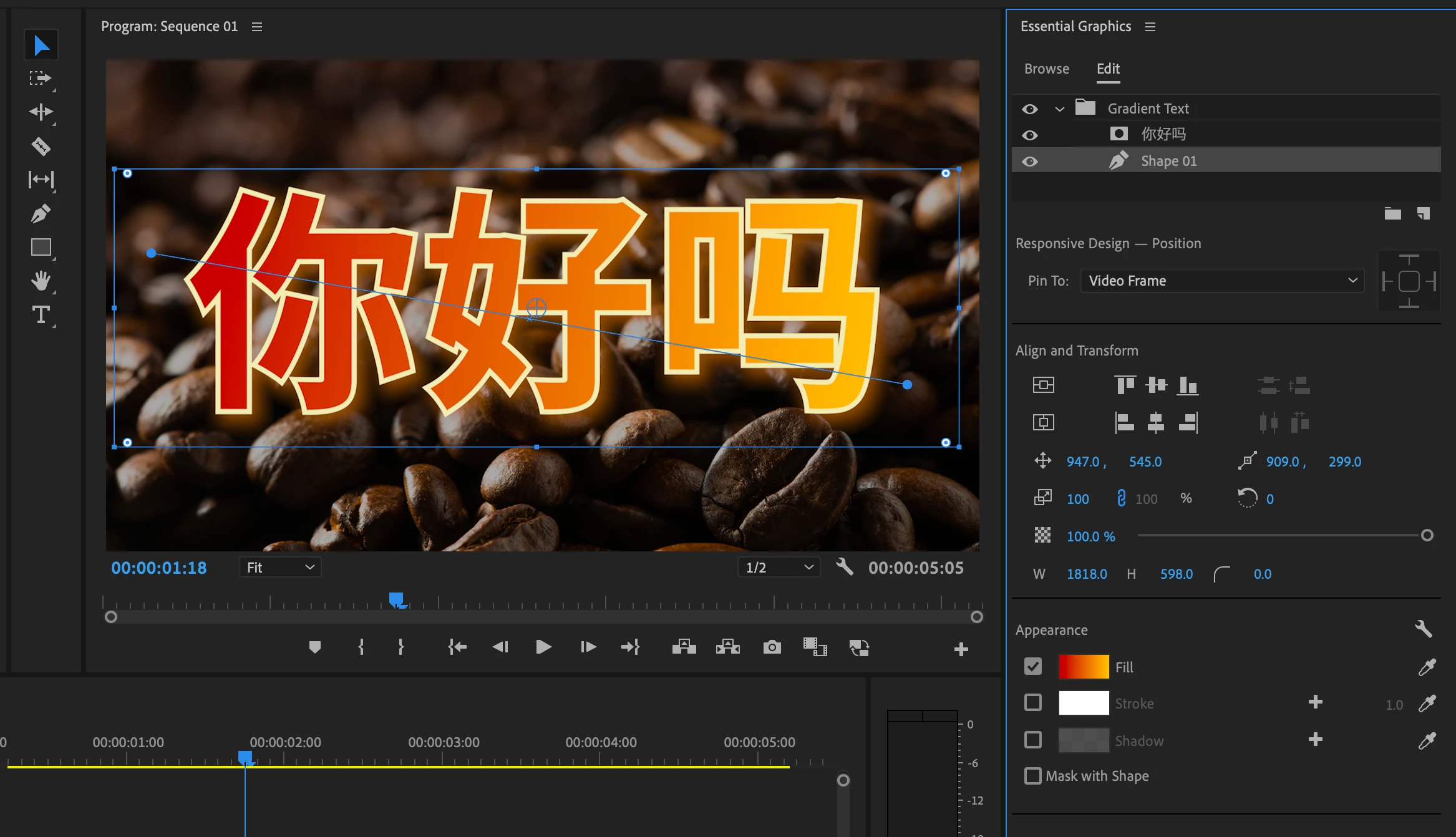Select the Rectangle tool

pyautogui.click(x=41, y=248)
